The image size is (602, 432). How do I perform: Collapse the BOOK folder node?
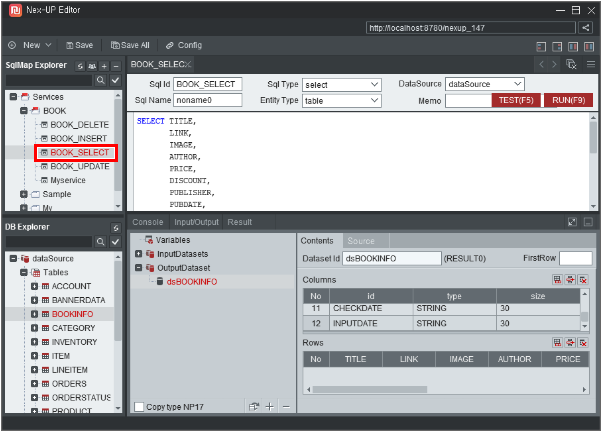pos(24,111)
